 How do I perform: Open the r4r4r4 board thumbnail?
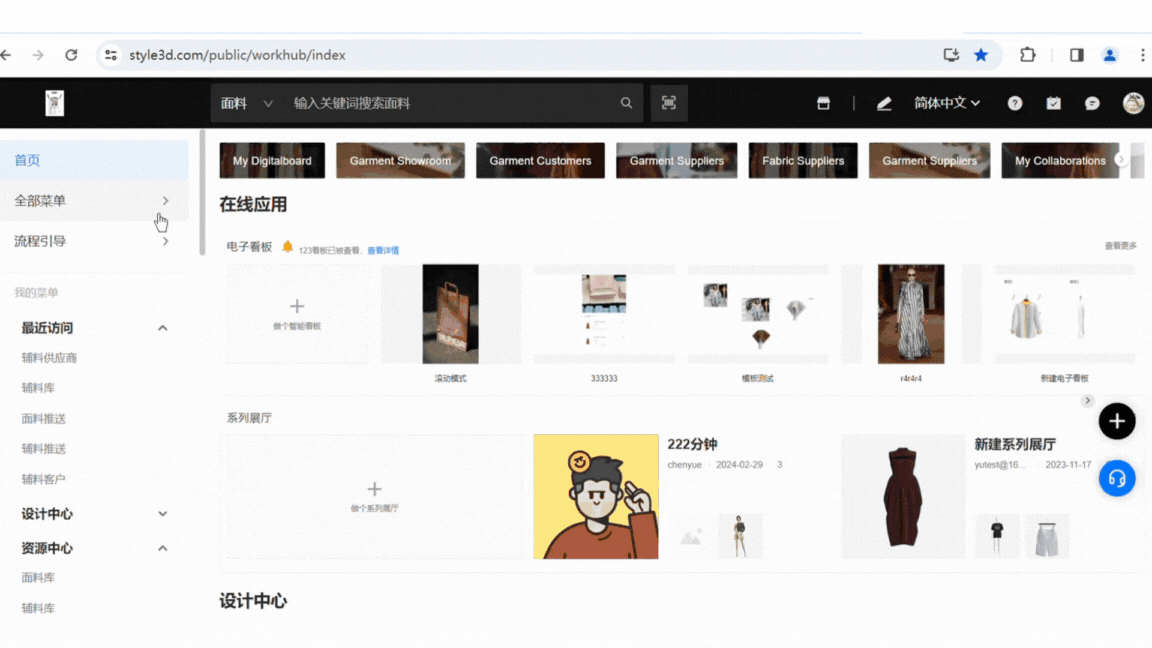(x=911, y=314)
